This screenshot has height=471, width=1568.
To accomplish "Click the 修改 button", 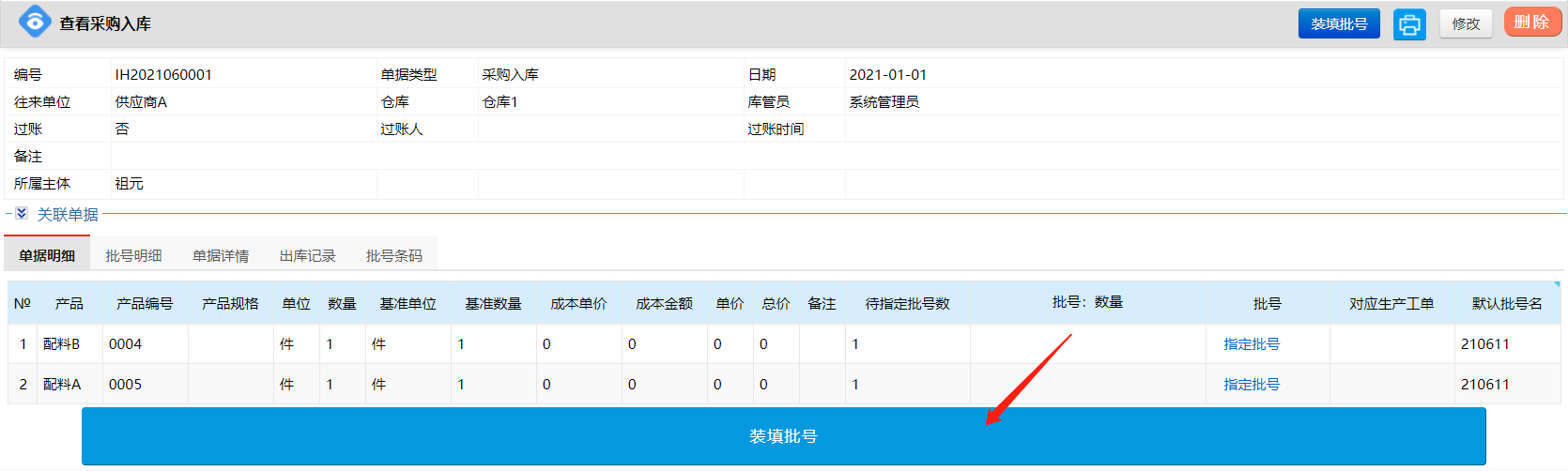I will click(1465, 24).
